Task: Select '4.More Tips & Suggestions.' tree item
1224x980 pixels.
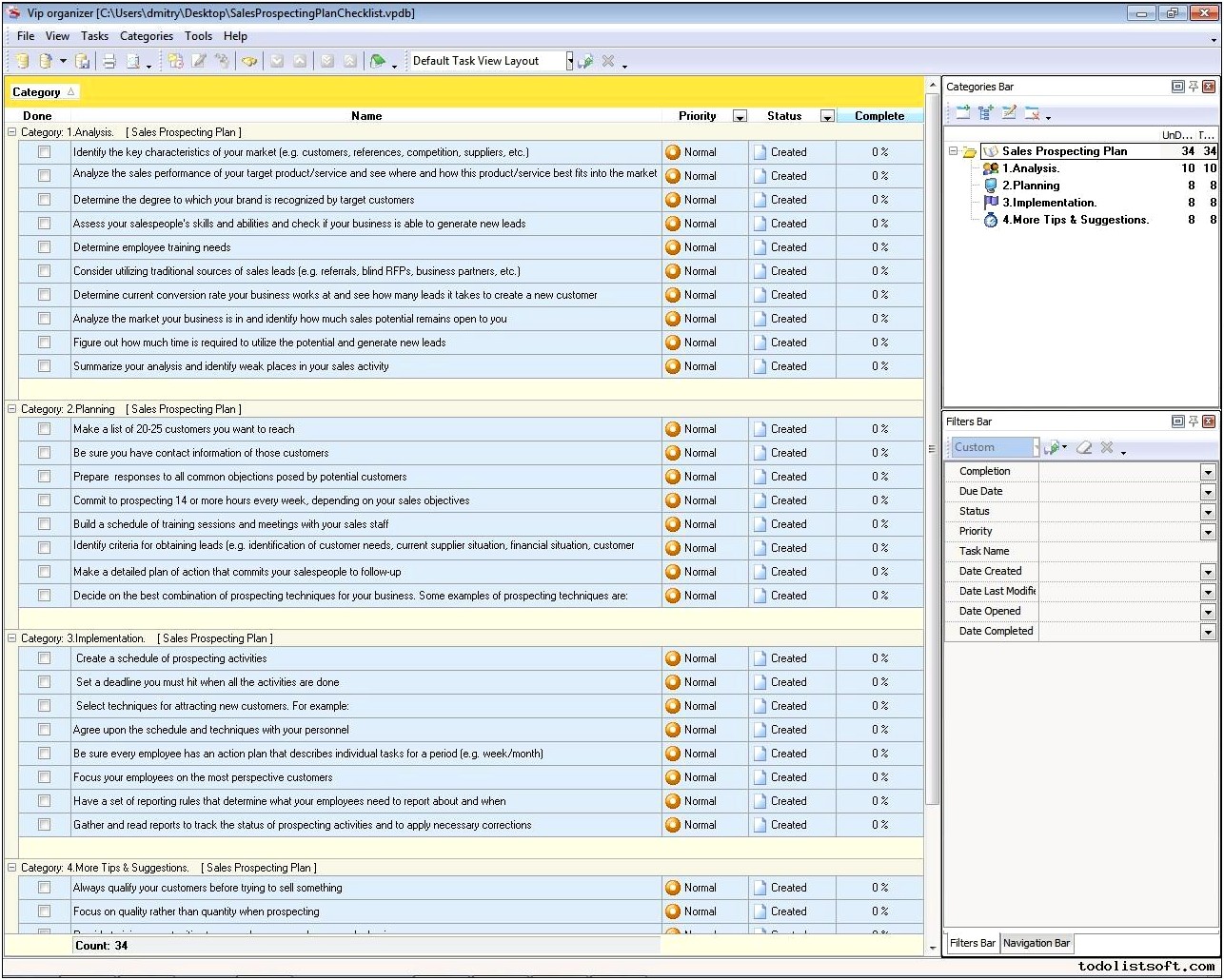Action: (1076, 220)
